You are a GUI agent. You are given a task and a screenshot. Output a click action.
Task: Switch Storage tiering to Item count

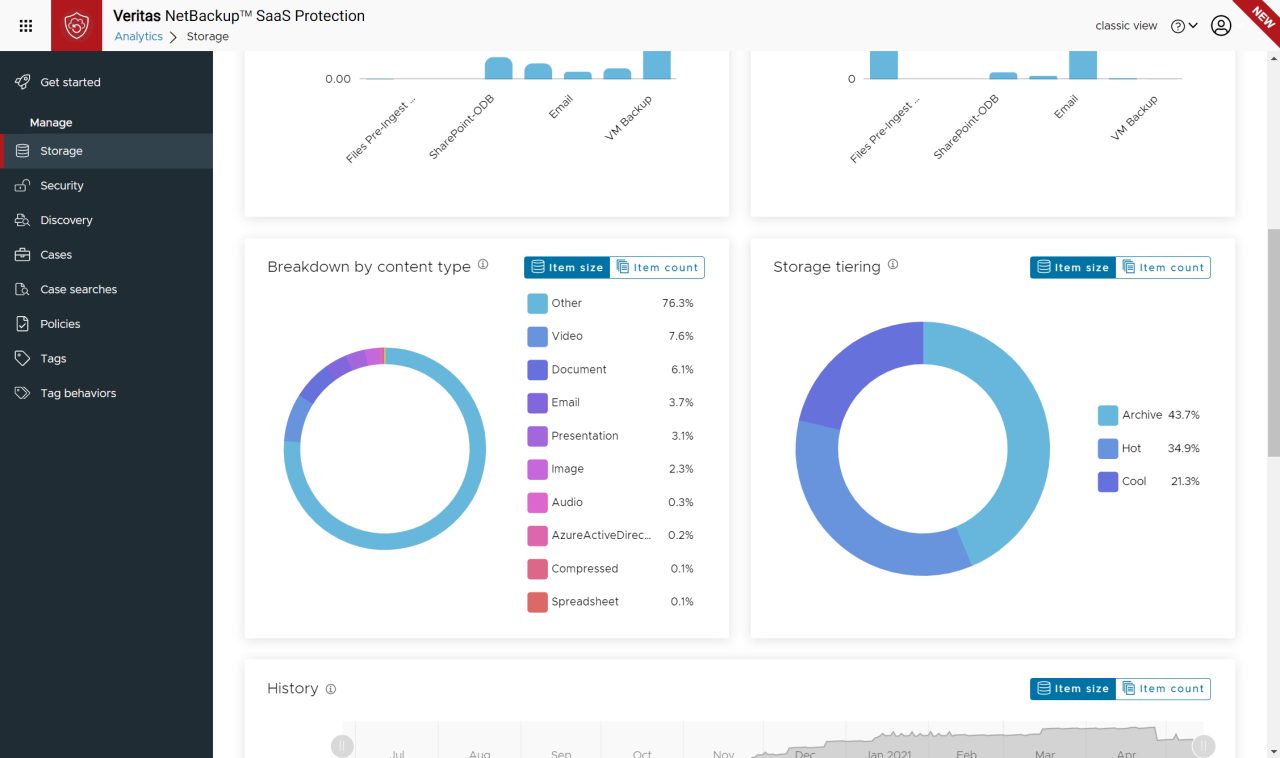1163,267
